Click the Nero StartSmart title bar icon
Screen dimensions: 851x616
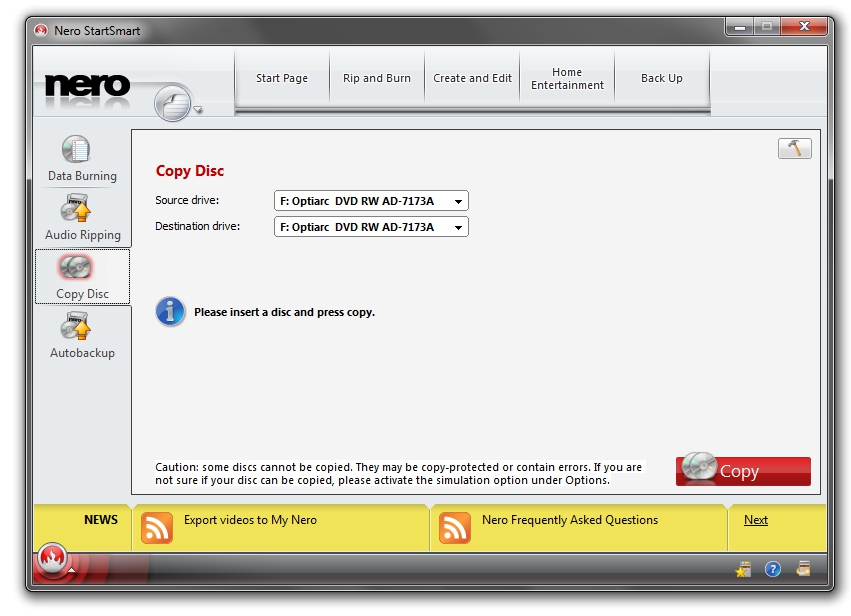[x=41, y=30]
